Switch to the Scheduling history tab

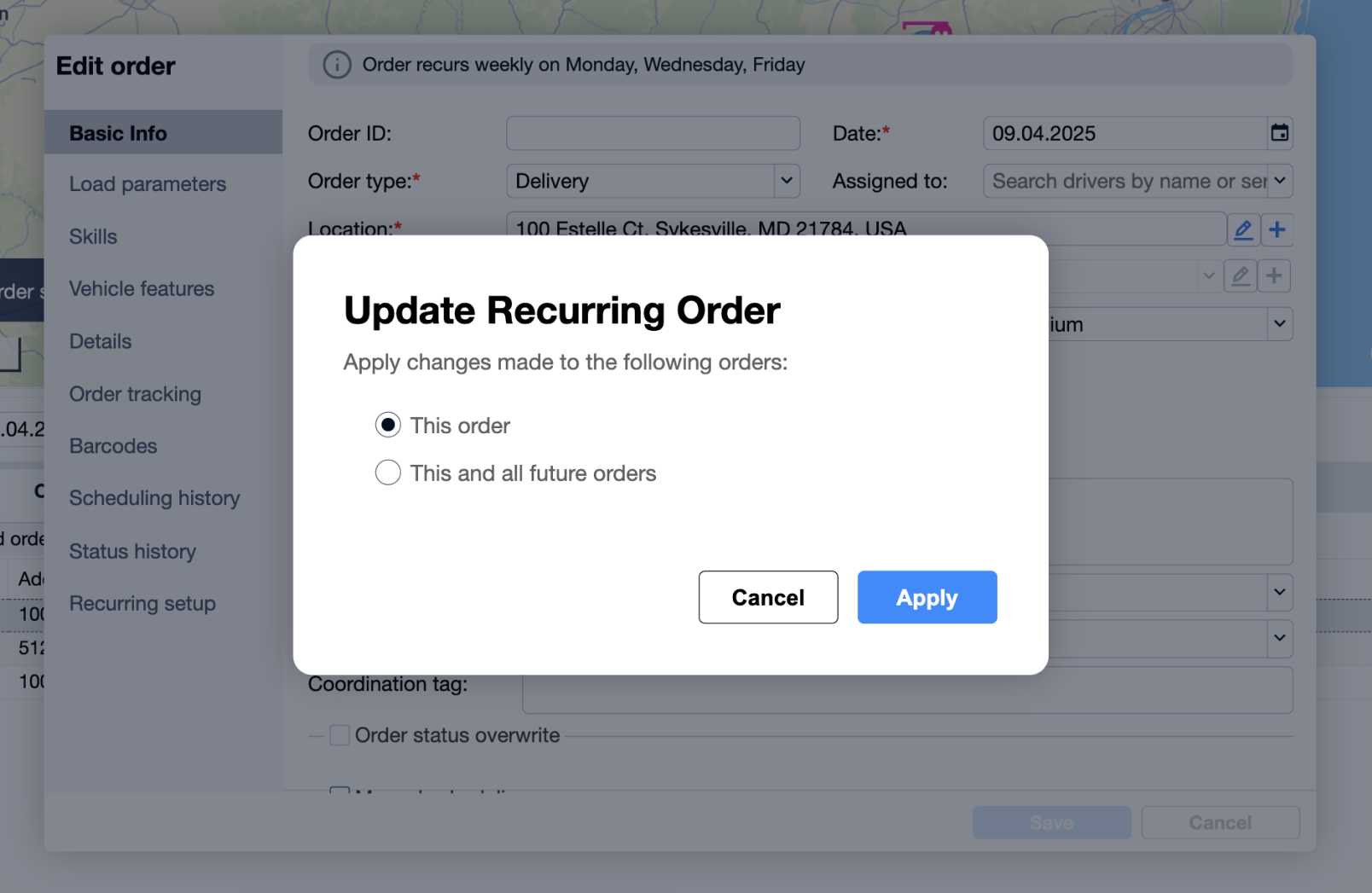[x=154, y=498]
